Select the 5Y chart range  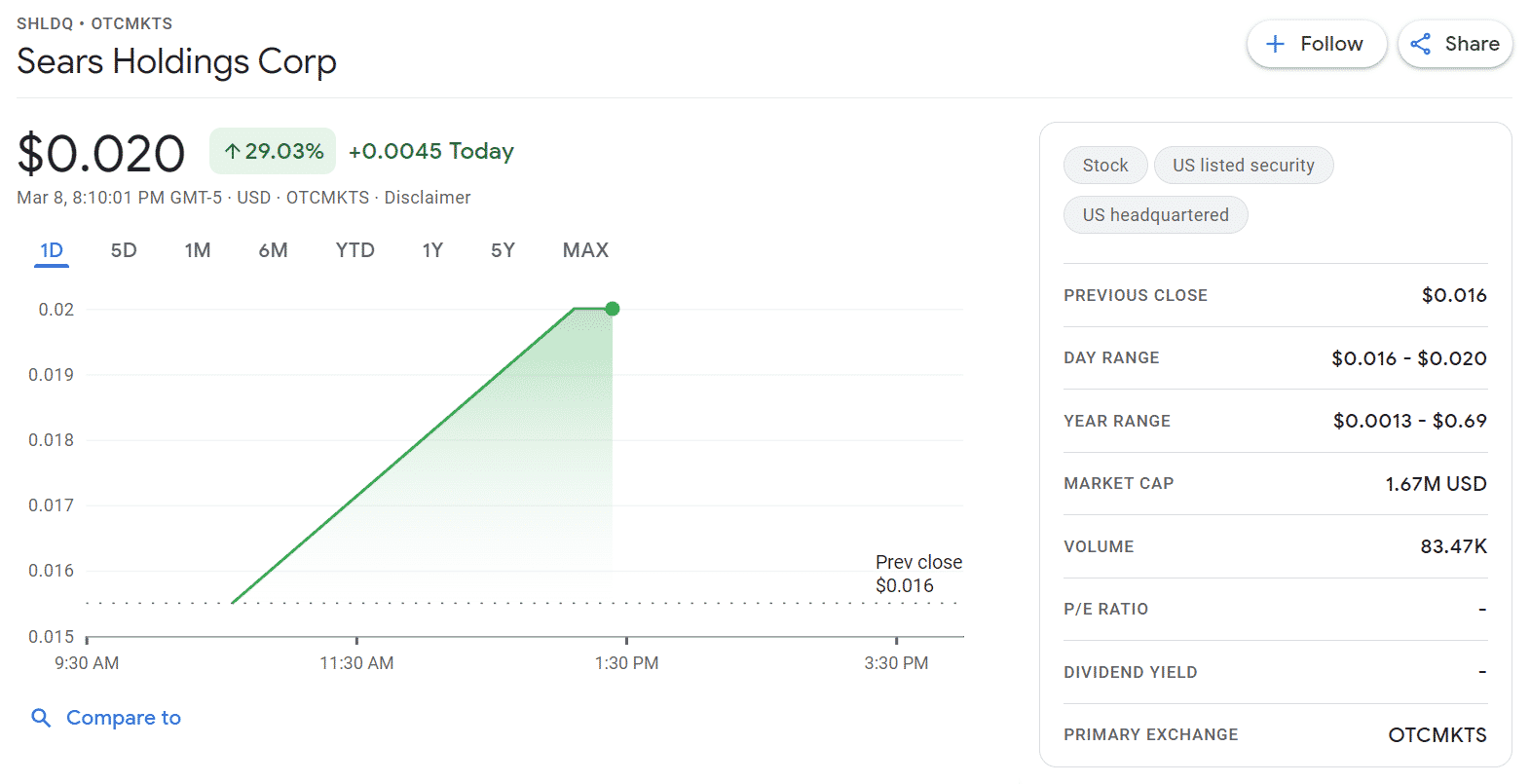503,250
